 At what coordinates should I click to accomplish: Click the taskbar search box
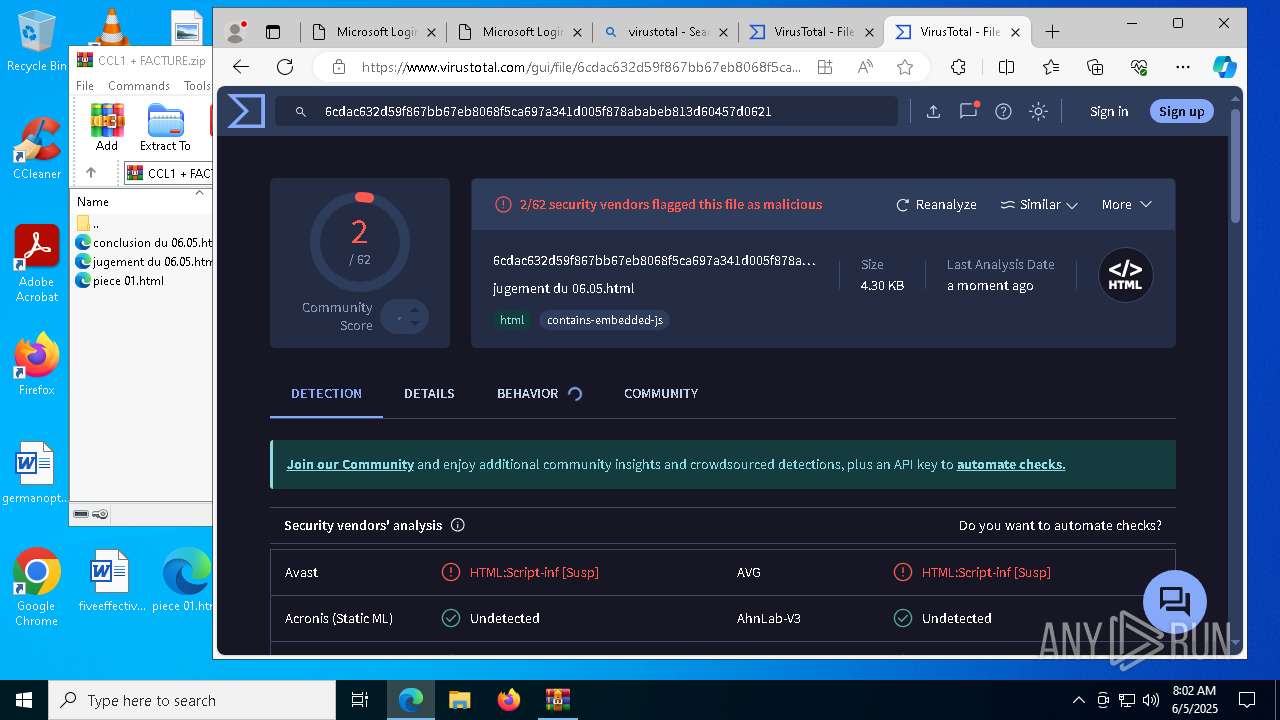tap(192, 700)
